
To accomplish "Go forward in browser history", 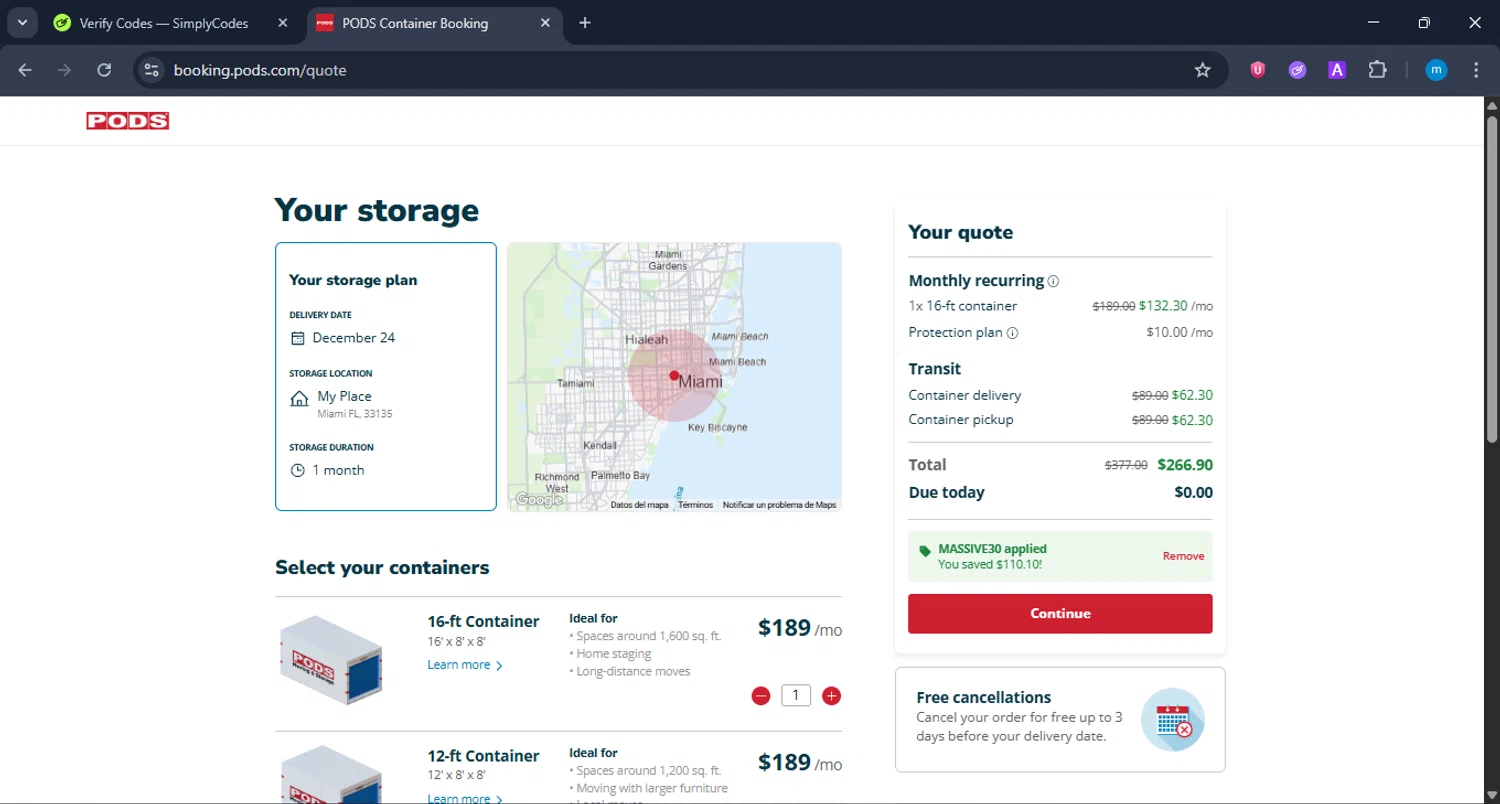I will [64, 70].
